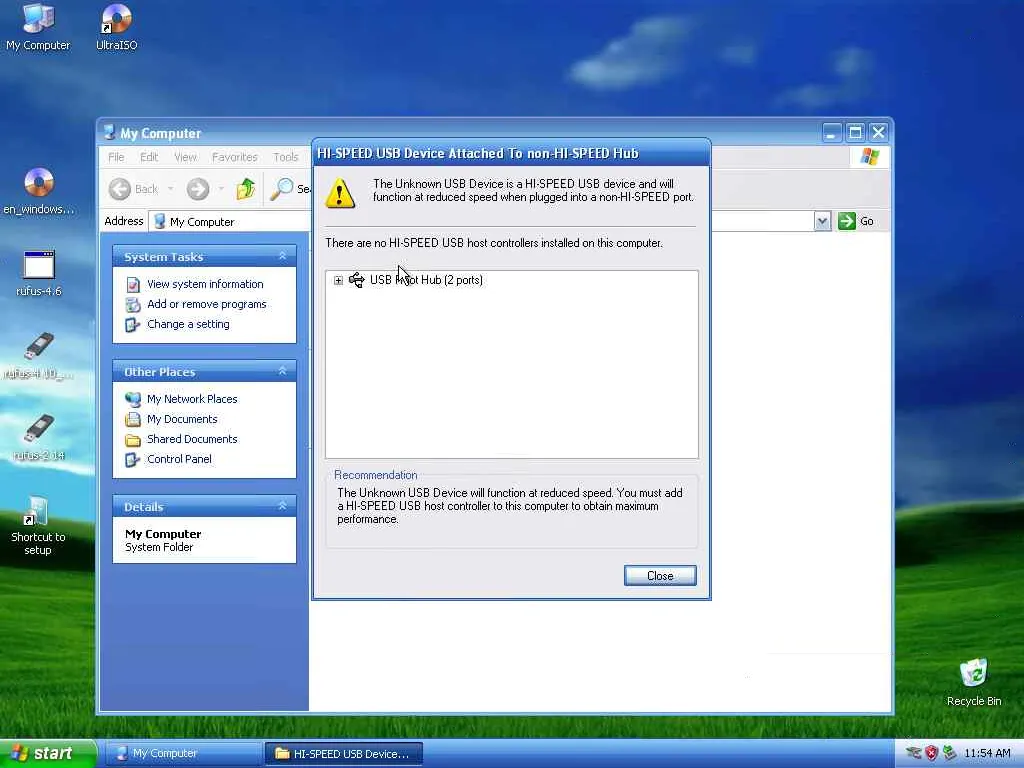Open the Favorites menu
The height and width of the screenshot is (768, 1024).
[x=234, y=157]
